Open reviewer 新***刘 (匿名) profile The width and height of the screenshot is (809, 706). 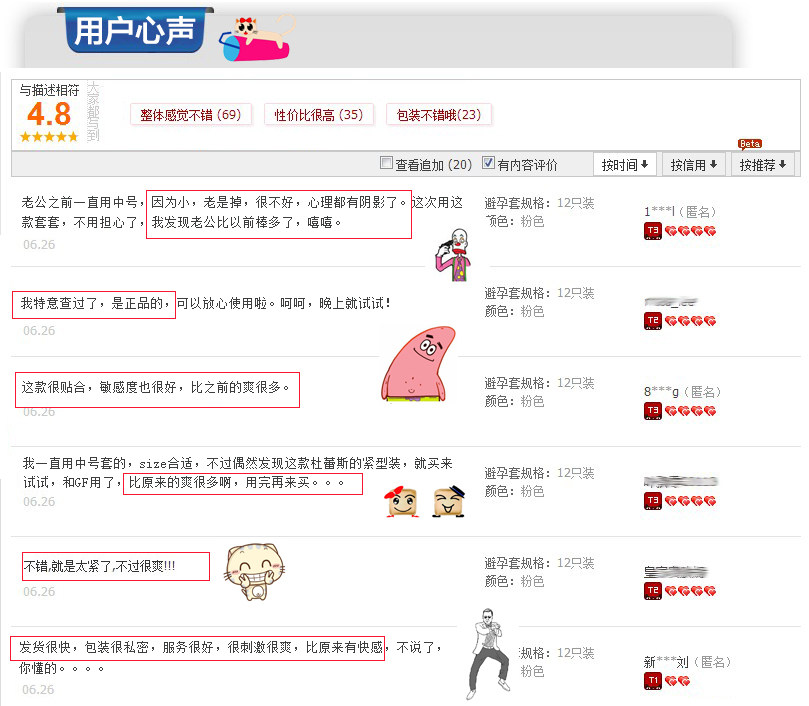[687, 662]
